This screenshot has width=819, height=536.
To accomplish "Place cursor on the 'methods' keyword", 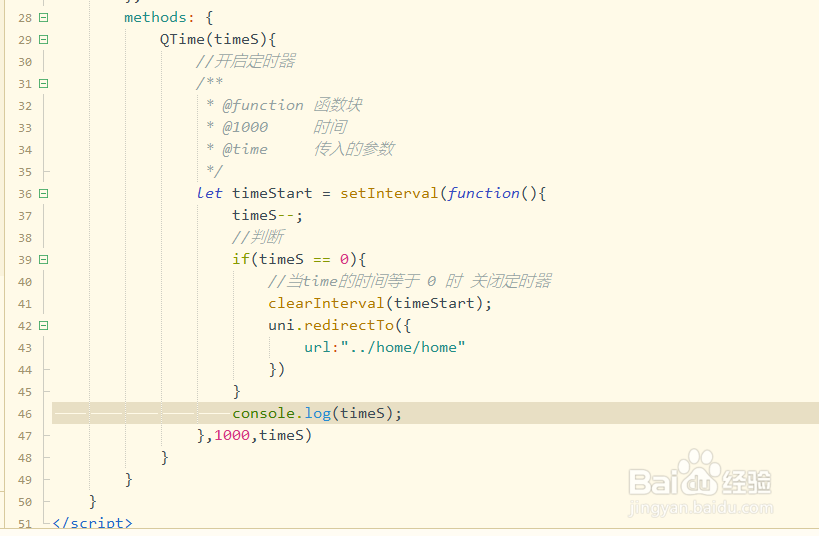I will click(155, 17).
